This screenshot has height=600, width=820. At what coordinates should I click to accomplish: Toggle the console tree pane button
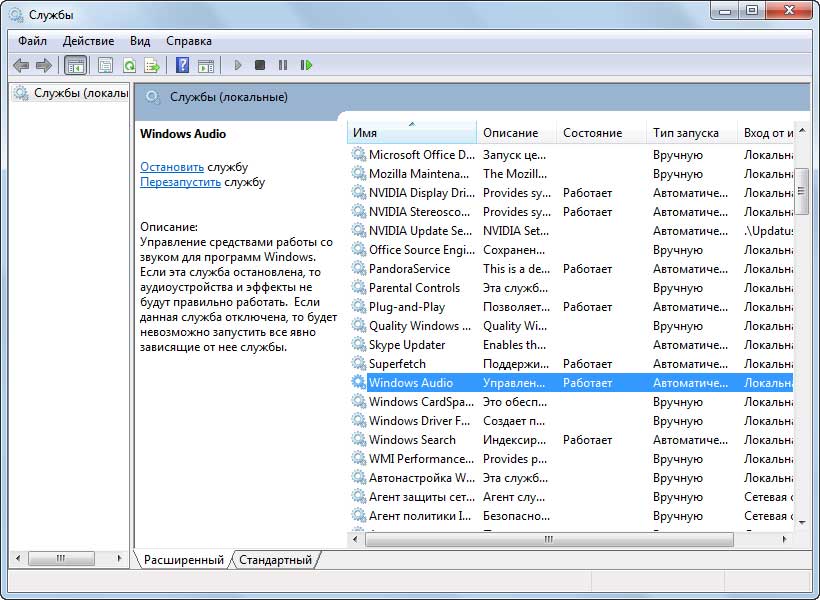coord(75,65)
